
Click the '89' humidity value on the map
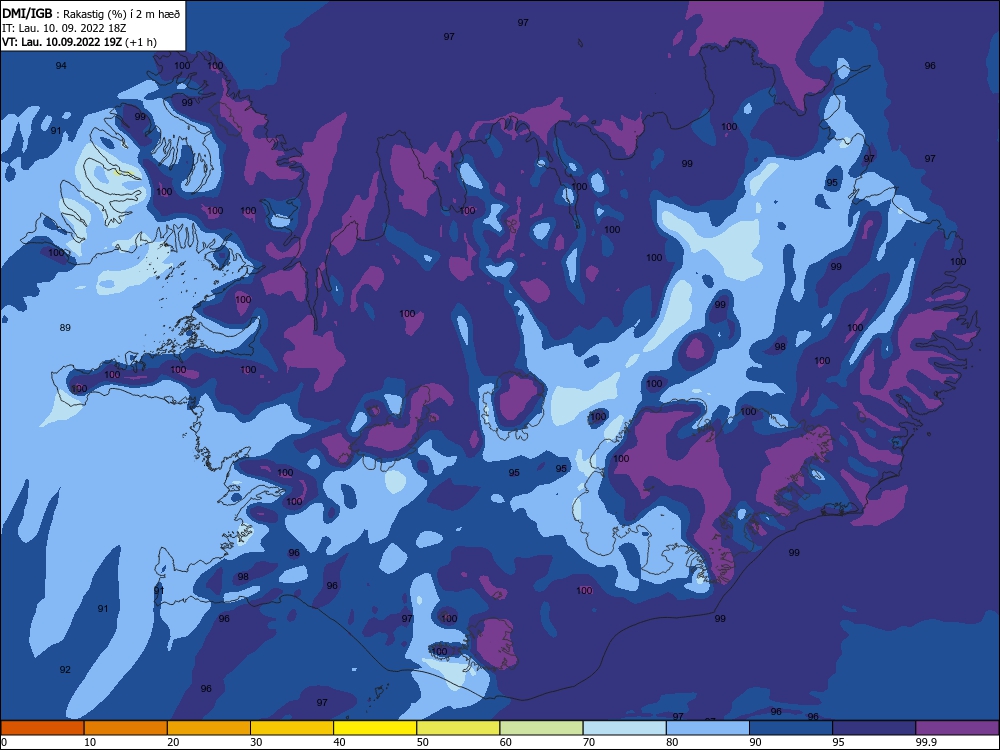65,328
